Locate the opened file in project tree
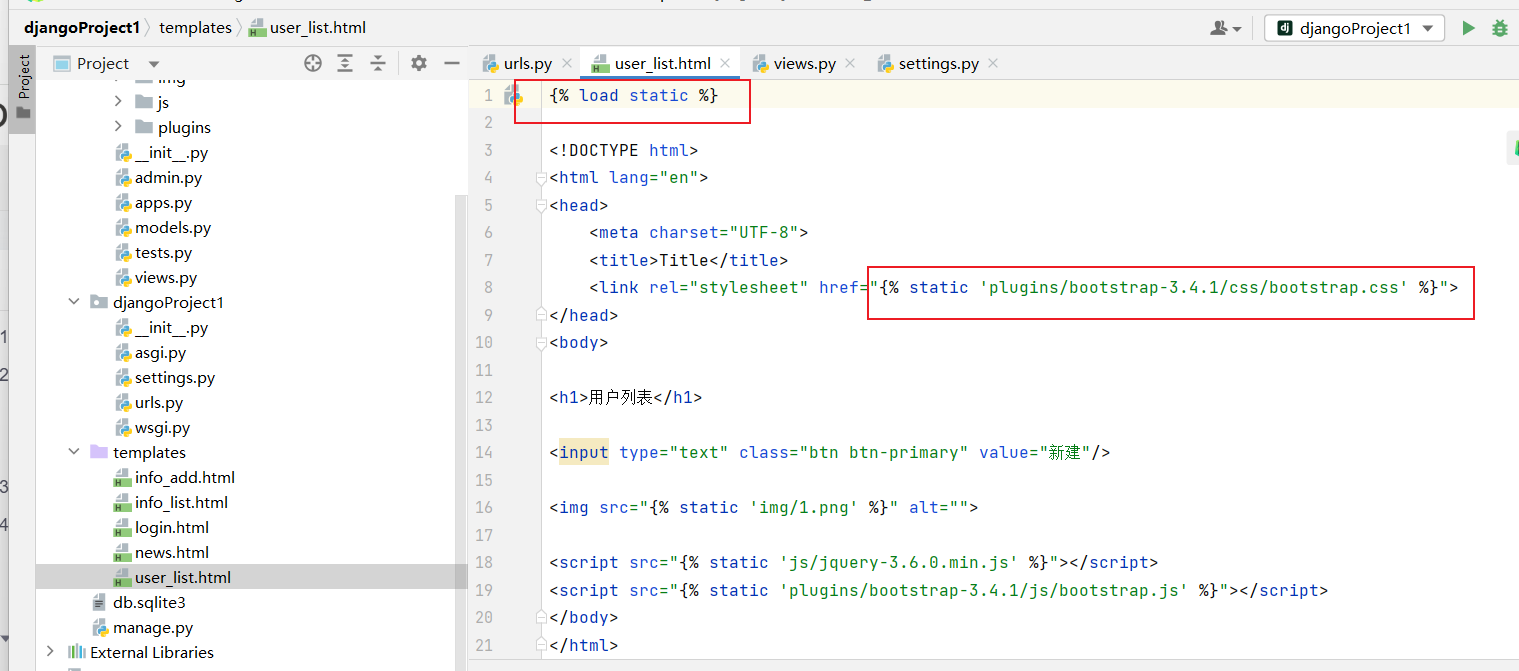1519x671 pixels. [313, 63]
